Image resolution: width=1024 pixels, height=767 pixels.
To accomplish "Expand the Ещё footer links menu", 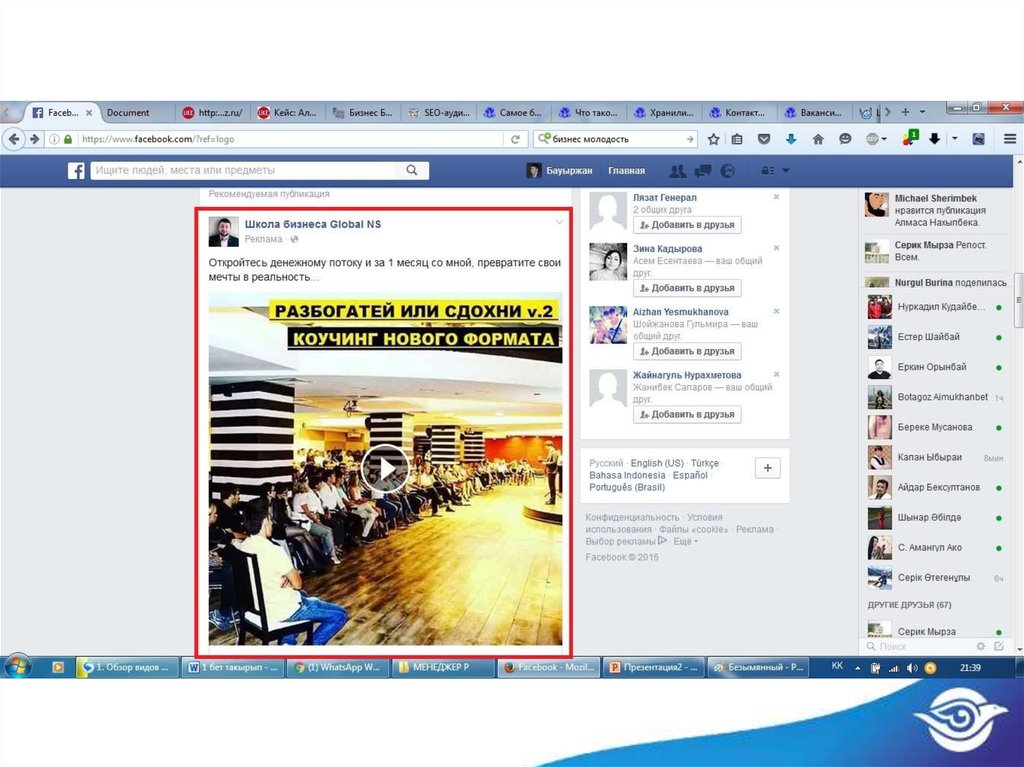I will pyautogui.click(x=683, y=541).
